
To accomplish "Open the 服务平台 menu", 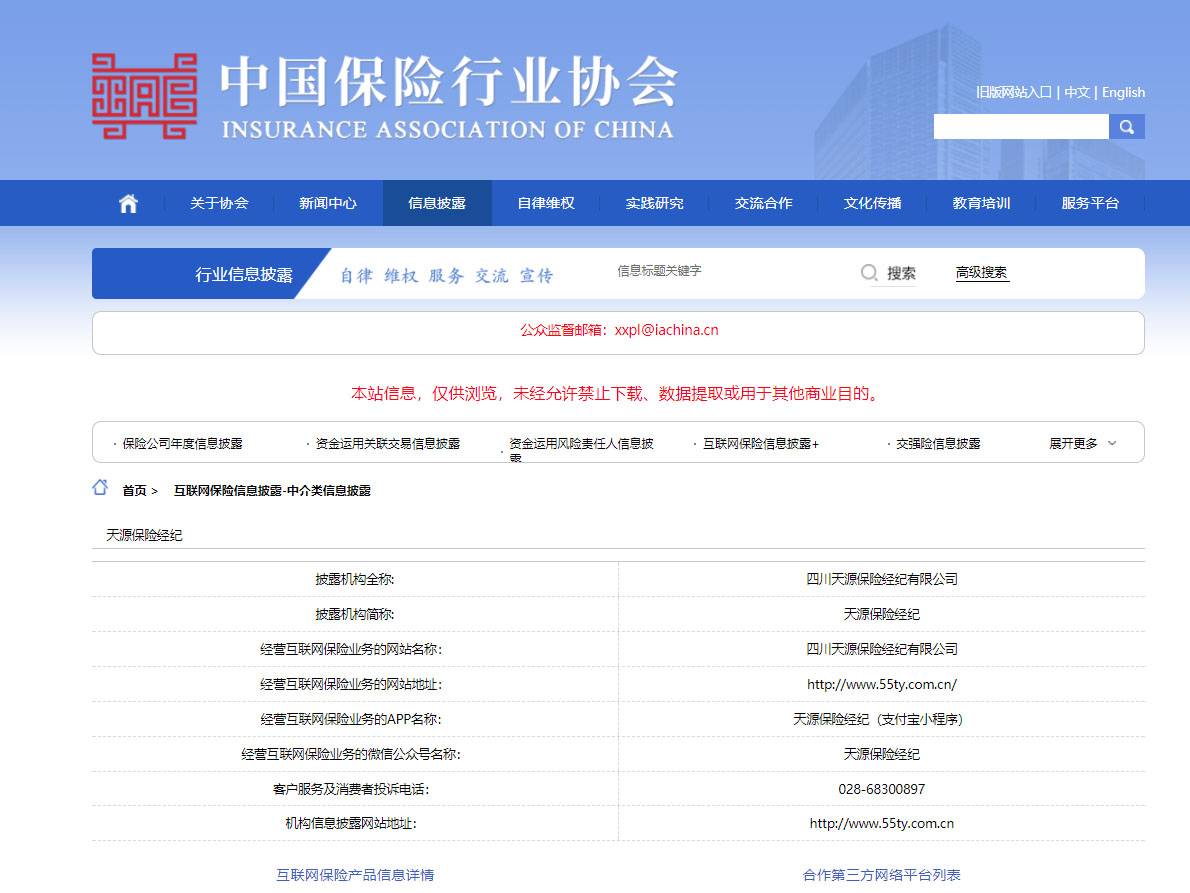I will 1090,203.
